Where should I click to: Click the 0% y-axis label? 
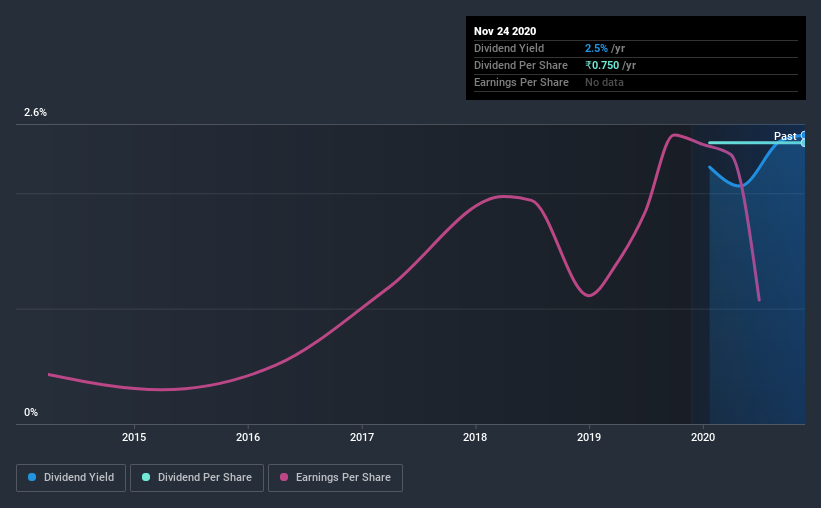pos(31,413)
